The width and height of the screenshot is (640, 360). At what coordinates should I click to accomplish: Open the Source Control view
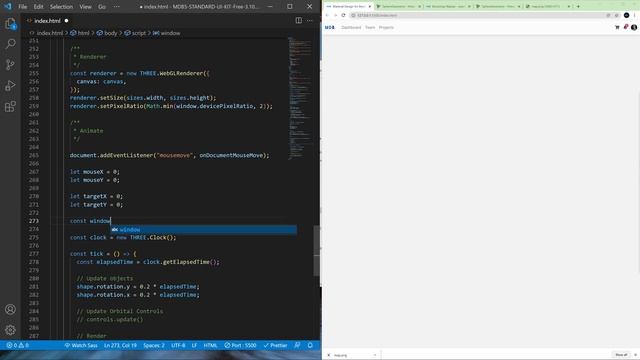click(x=10, y=64)
